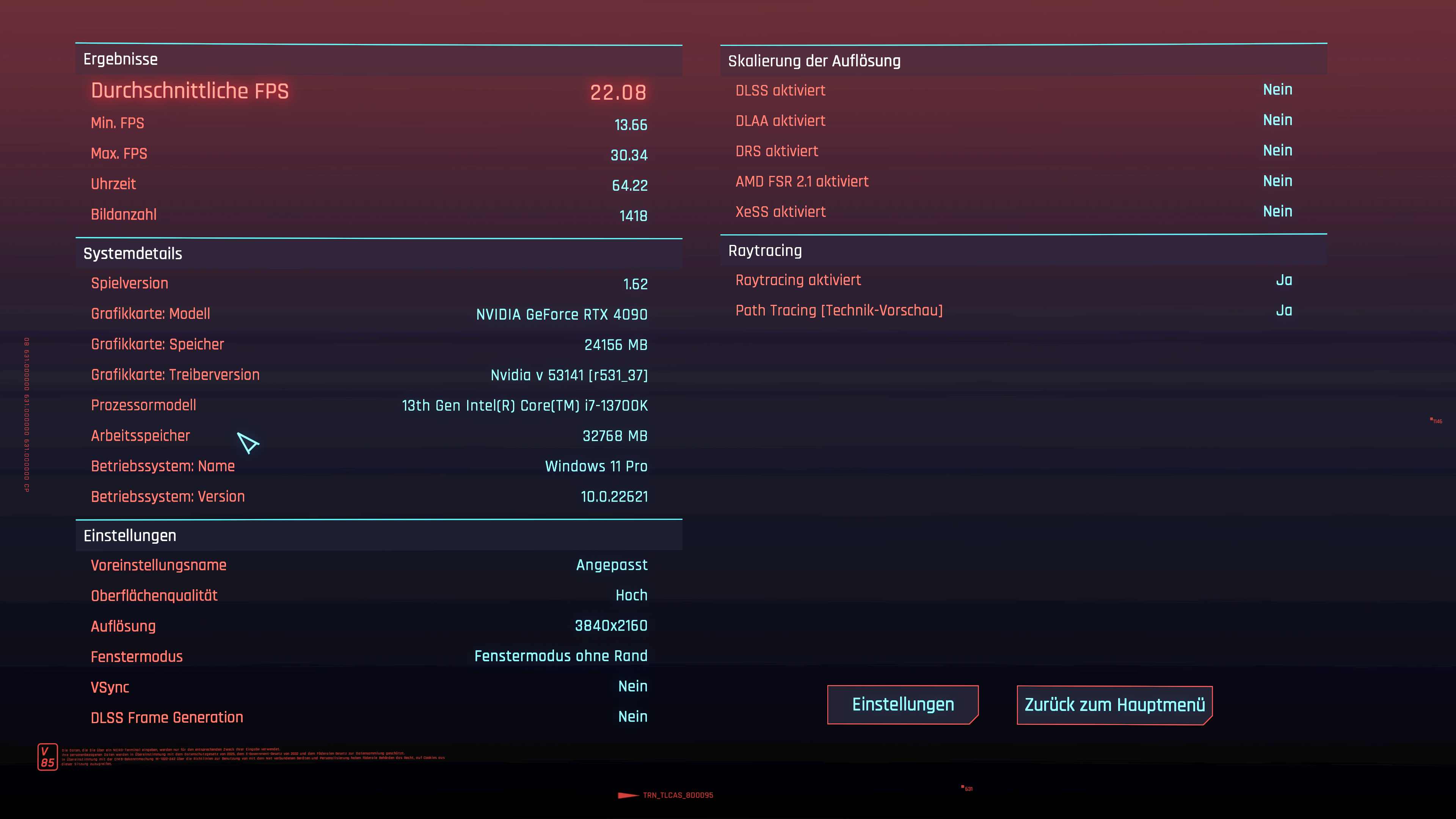Click the VSync Nein value
The image size is (1456, 819).
click(632, 686)
